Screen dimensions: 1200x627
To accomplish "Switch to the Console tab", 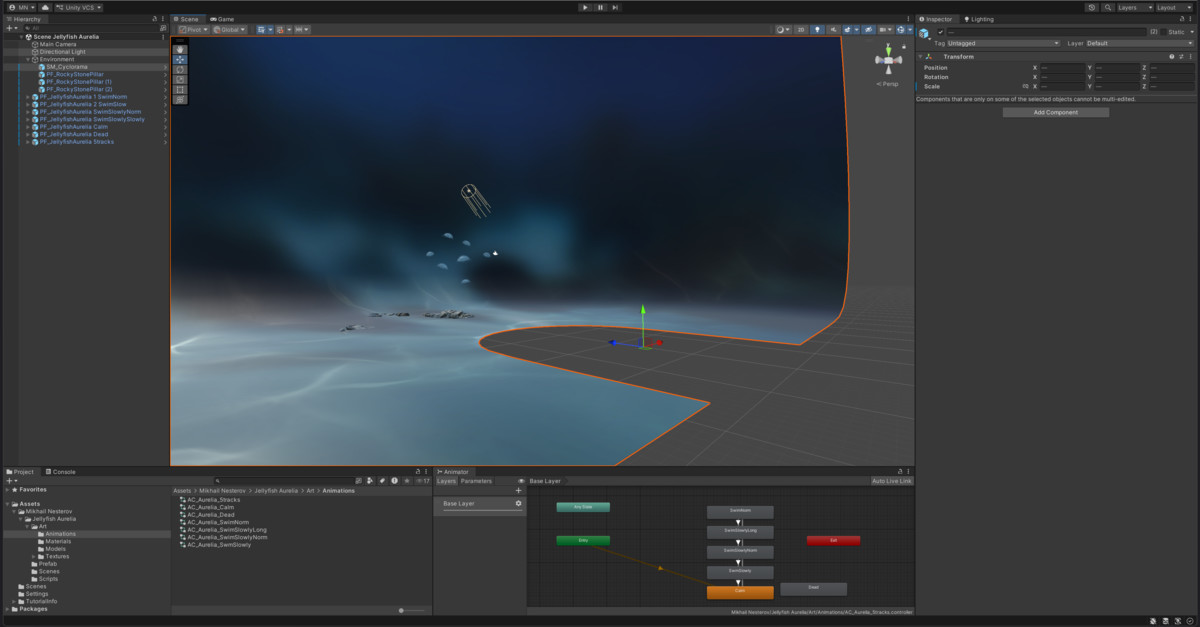I will [x=60, y=471].
